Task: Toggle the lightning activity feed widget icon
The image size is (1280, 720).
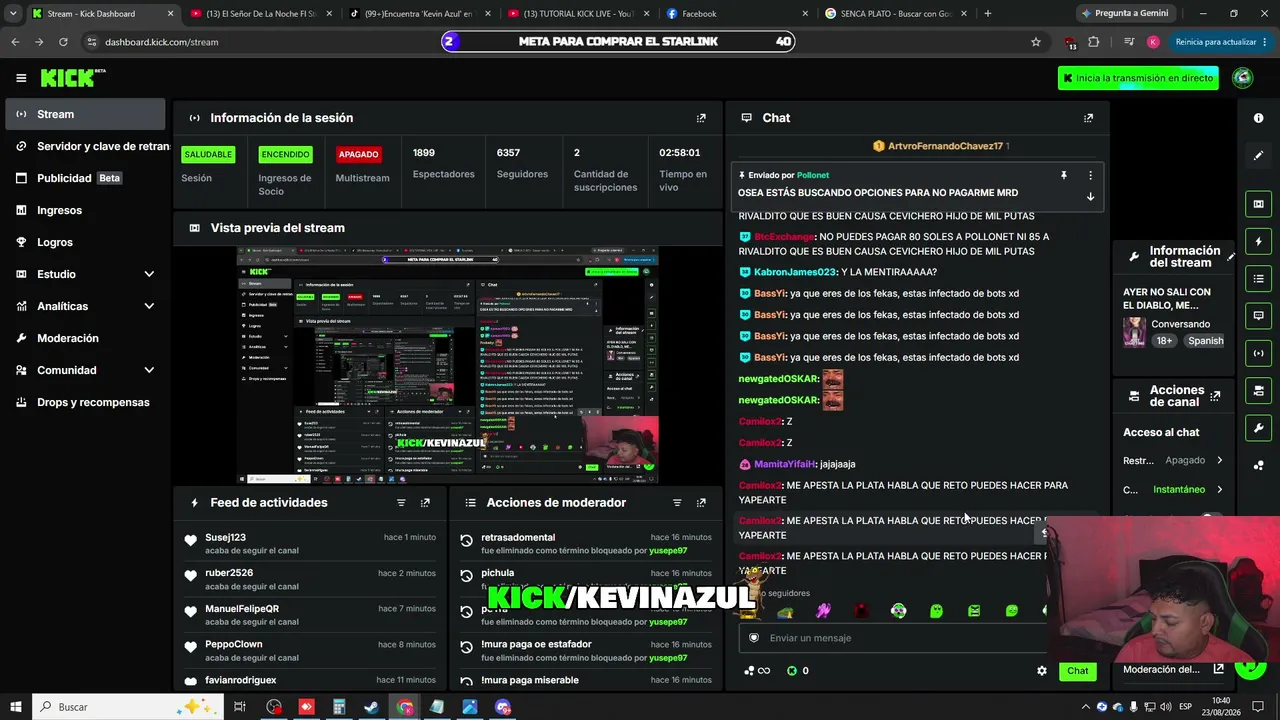Action: 1258,241
